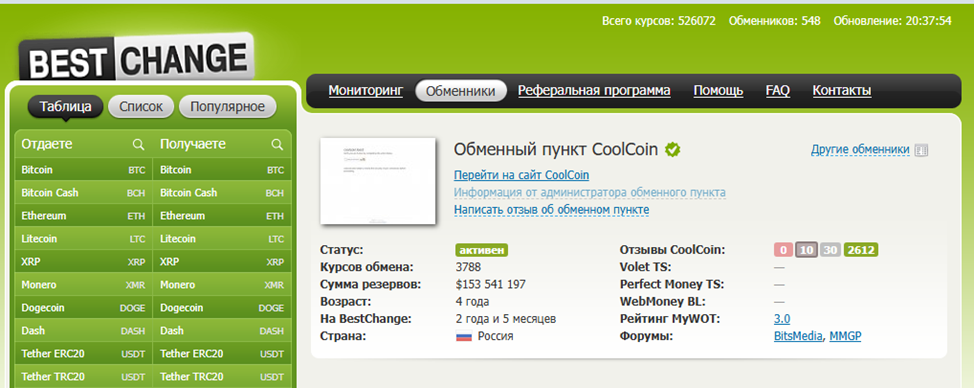Click the country value Россия
The width and height of the screenshot is (974, 388).
495,336
